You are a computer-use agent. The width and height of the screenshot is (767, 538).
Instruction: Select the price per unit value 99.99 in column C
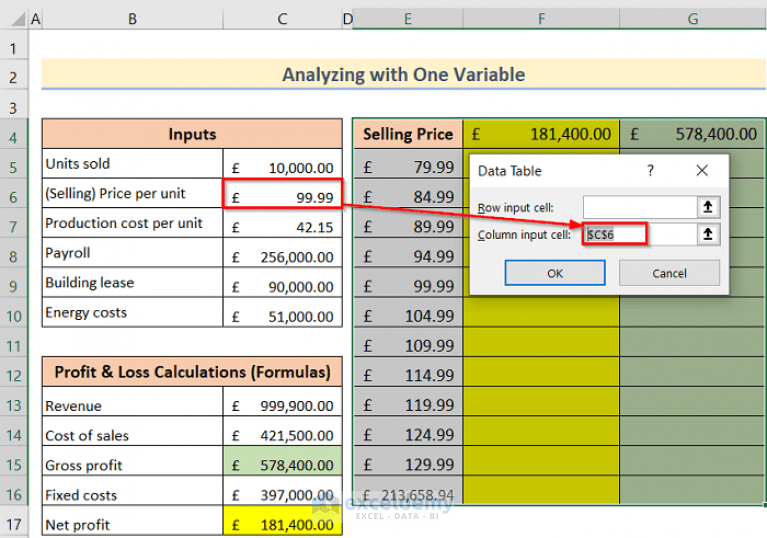283,194
